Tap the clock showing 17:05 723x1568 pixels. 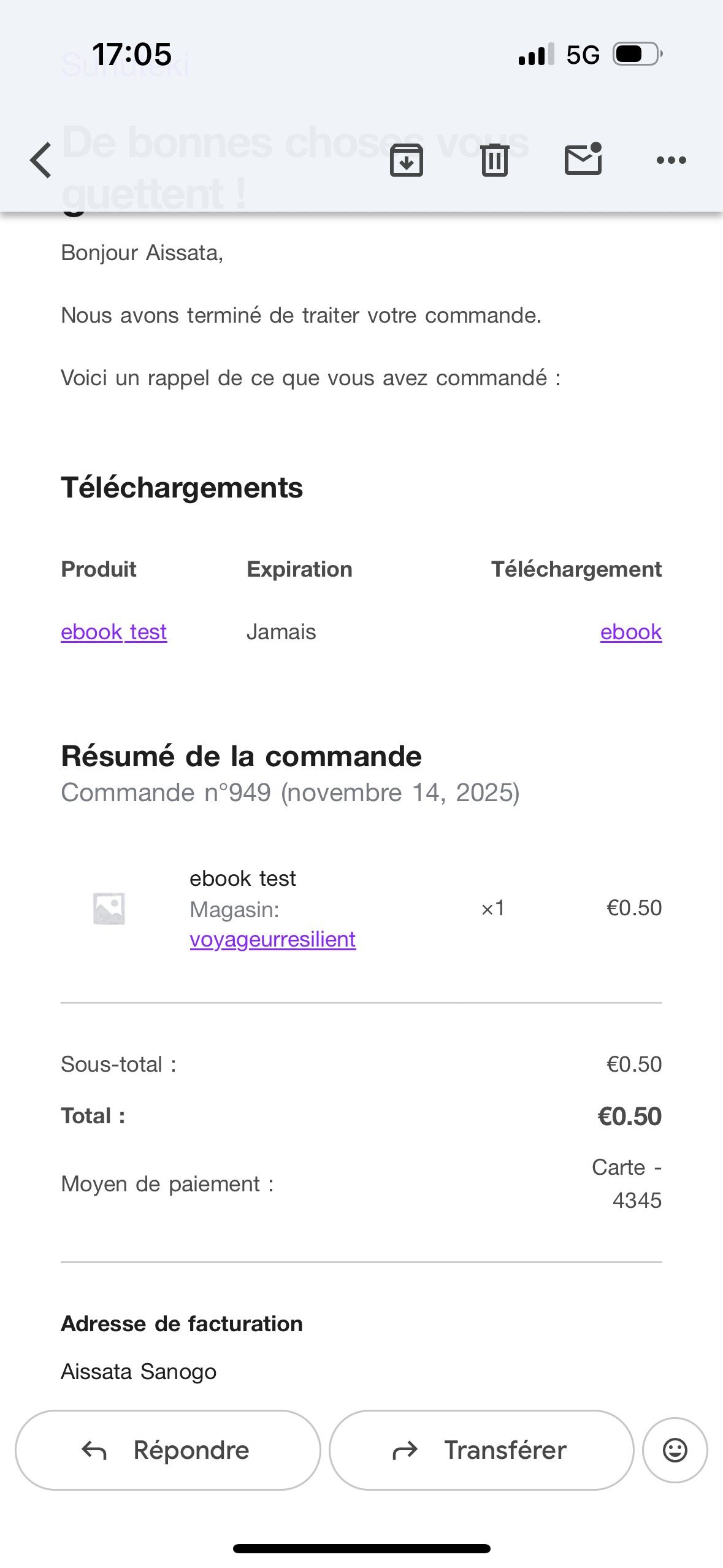(132, 54)
